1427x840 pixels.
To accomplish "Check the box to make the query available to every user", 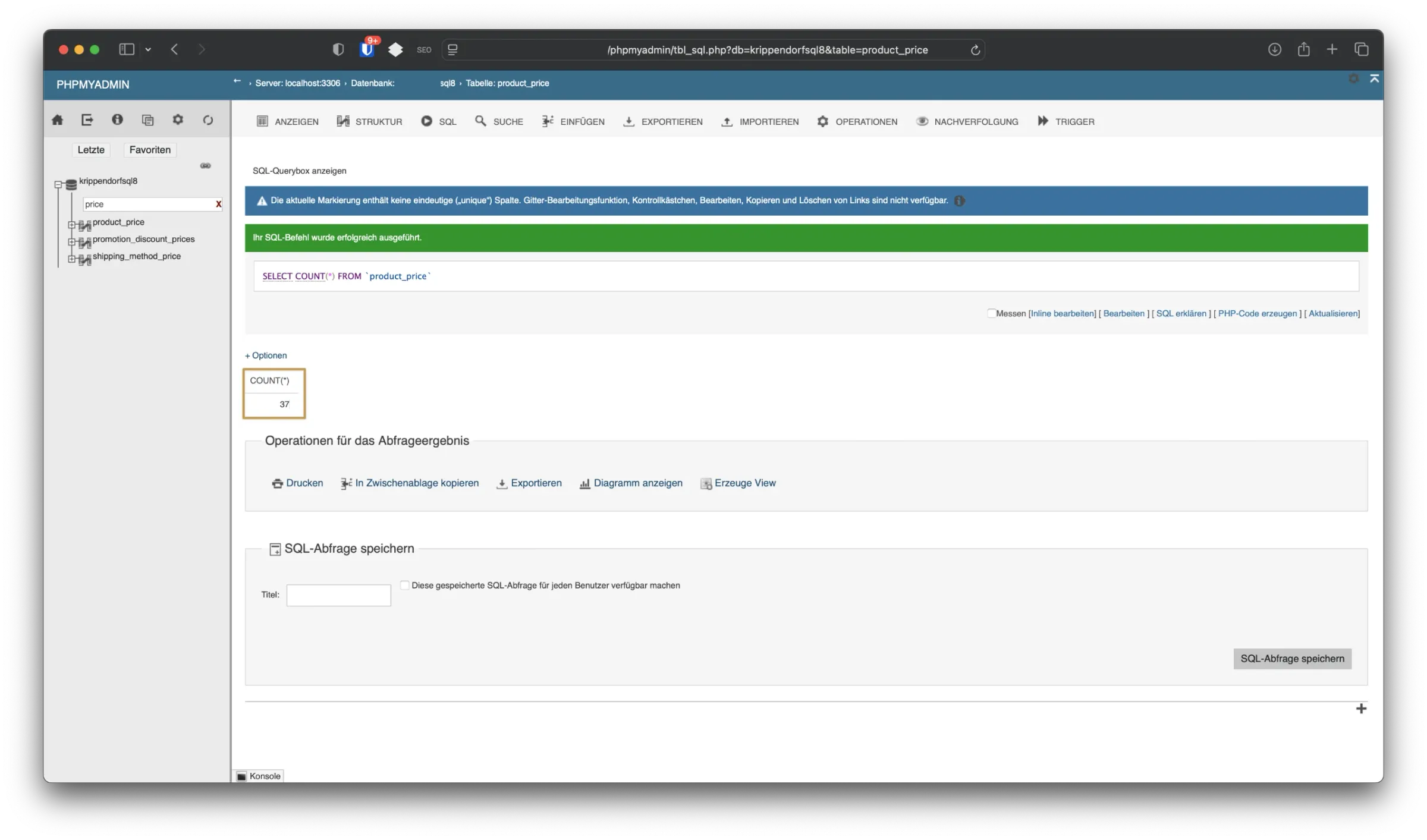I will (x=405, y=585).
